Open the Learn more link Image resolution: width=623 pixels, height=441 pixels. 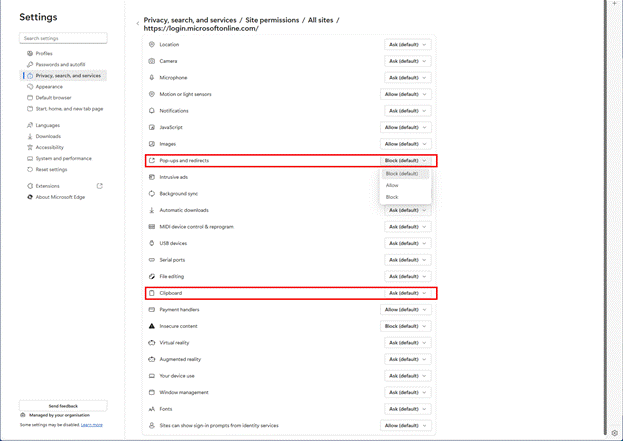(x=92, y=425)
